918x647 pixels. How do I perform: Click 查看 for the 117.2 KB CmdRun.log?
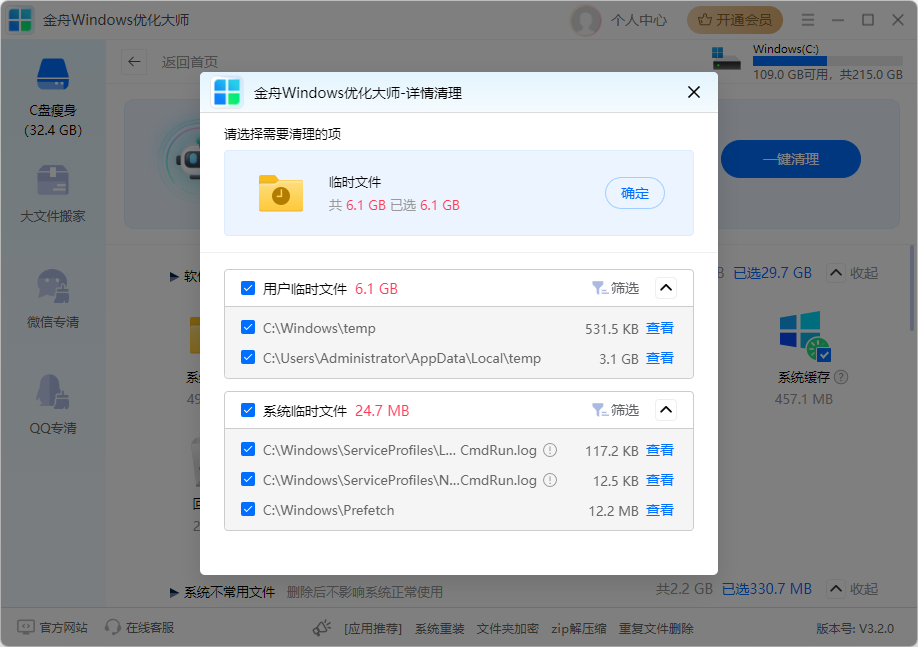click(660, 450)
